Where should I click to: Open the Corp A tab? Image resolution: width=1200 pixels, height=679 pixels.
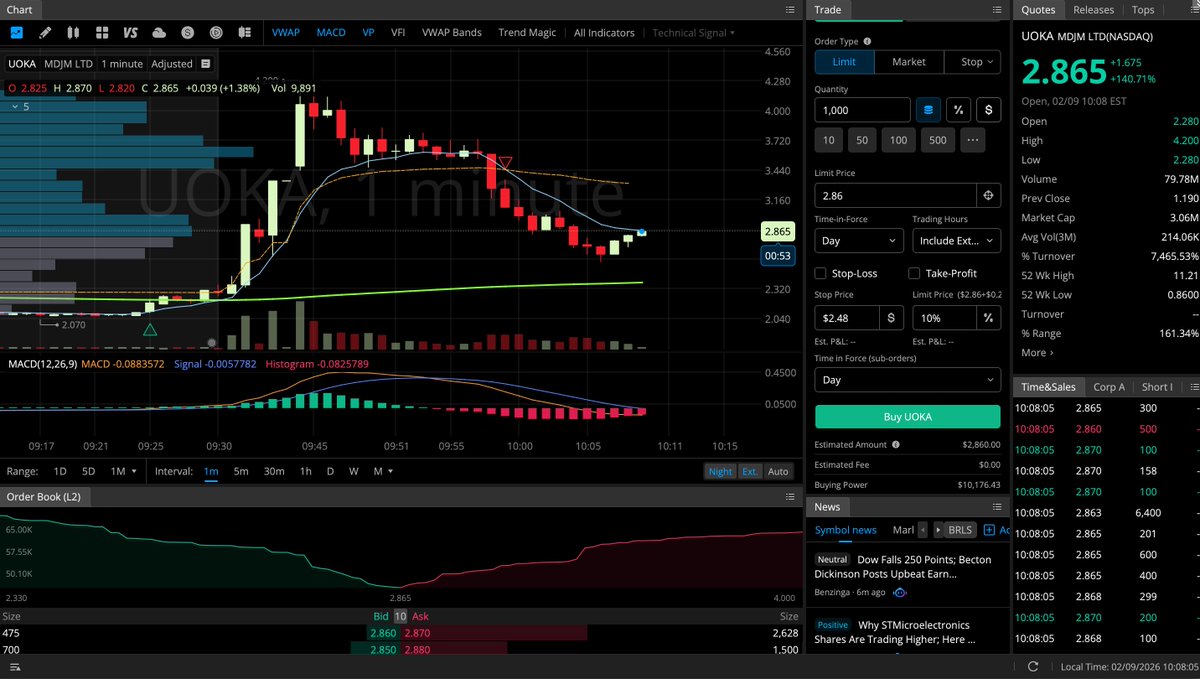tap(1109, 387)
